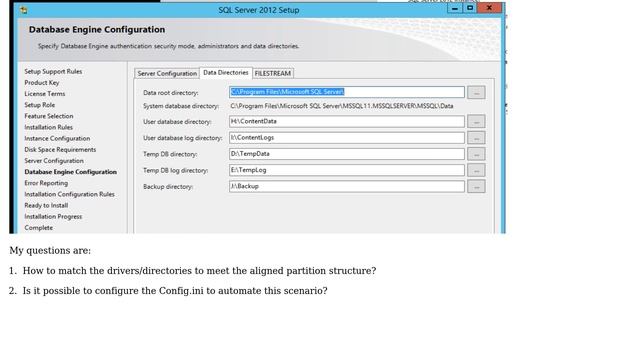Browse for Data root directory
Screen dimensions: 640x360
pyautogui.click(x=476, y=93)
